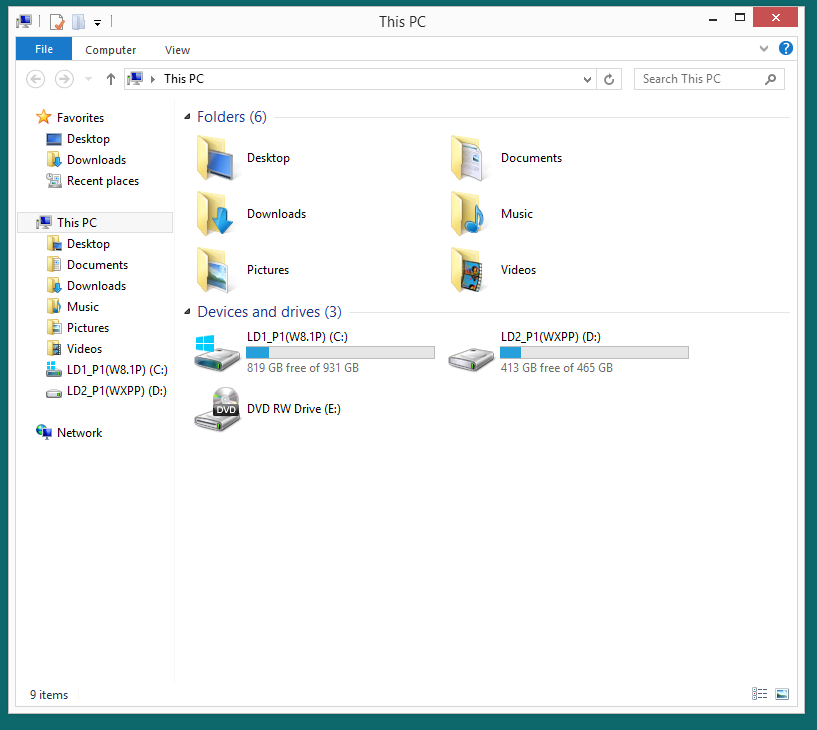Screen dimensions: 817x730
Task: Click the Help question mark icon
Action: point(786,48)
